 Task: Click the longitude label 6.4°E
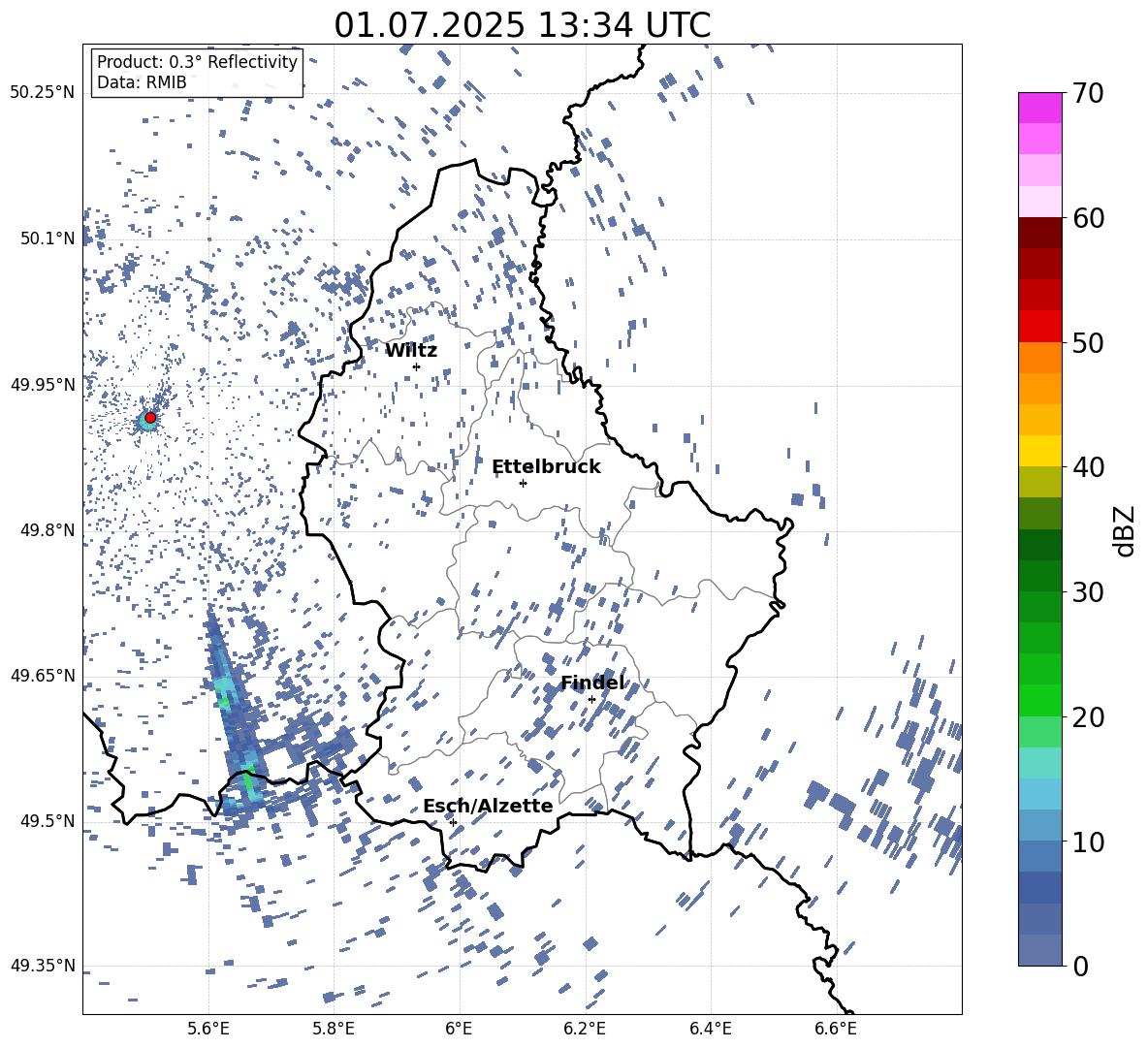710,1029
